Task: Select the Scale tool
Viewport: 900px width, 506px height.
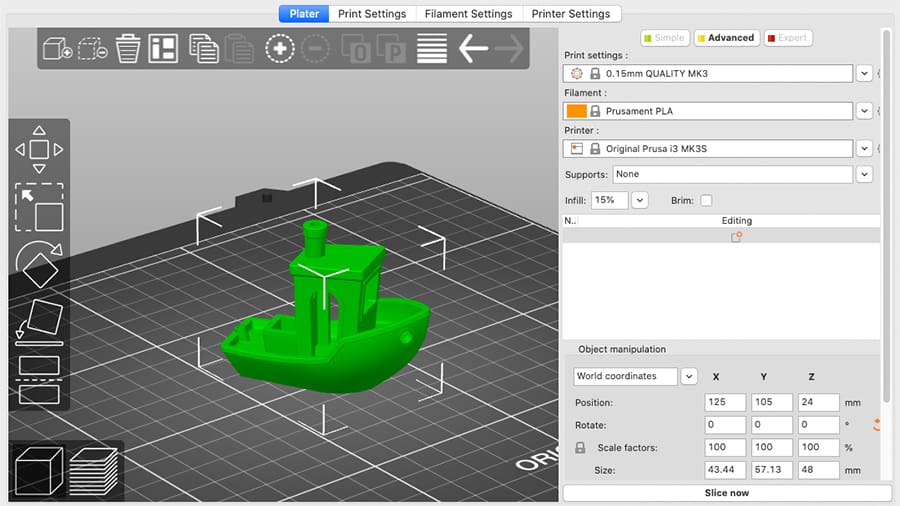Action: coord(39,207)
